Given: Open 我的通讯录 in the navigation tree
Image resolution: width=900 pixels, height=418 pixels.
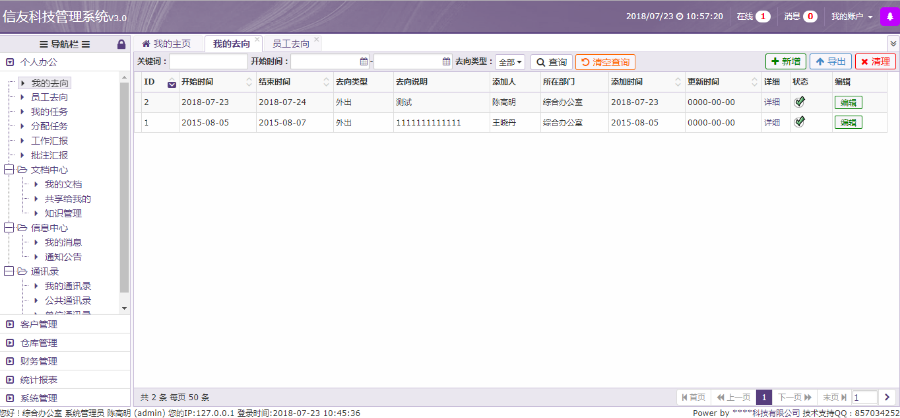Looking at the screenshot, I should click(68, 286).
